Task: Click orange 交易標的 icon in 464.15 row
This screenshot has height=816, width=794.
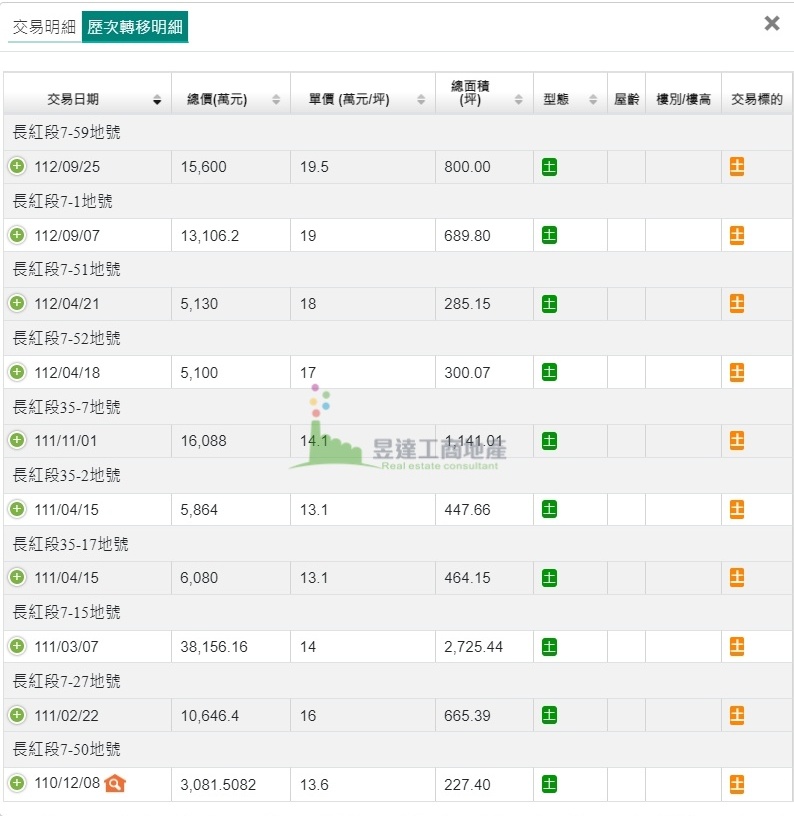Action: click(x=737, y=578)
